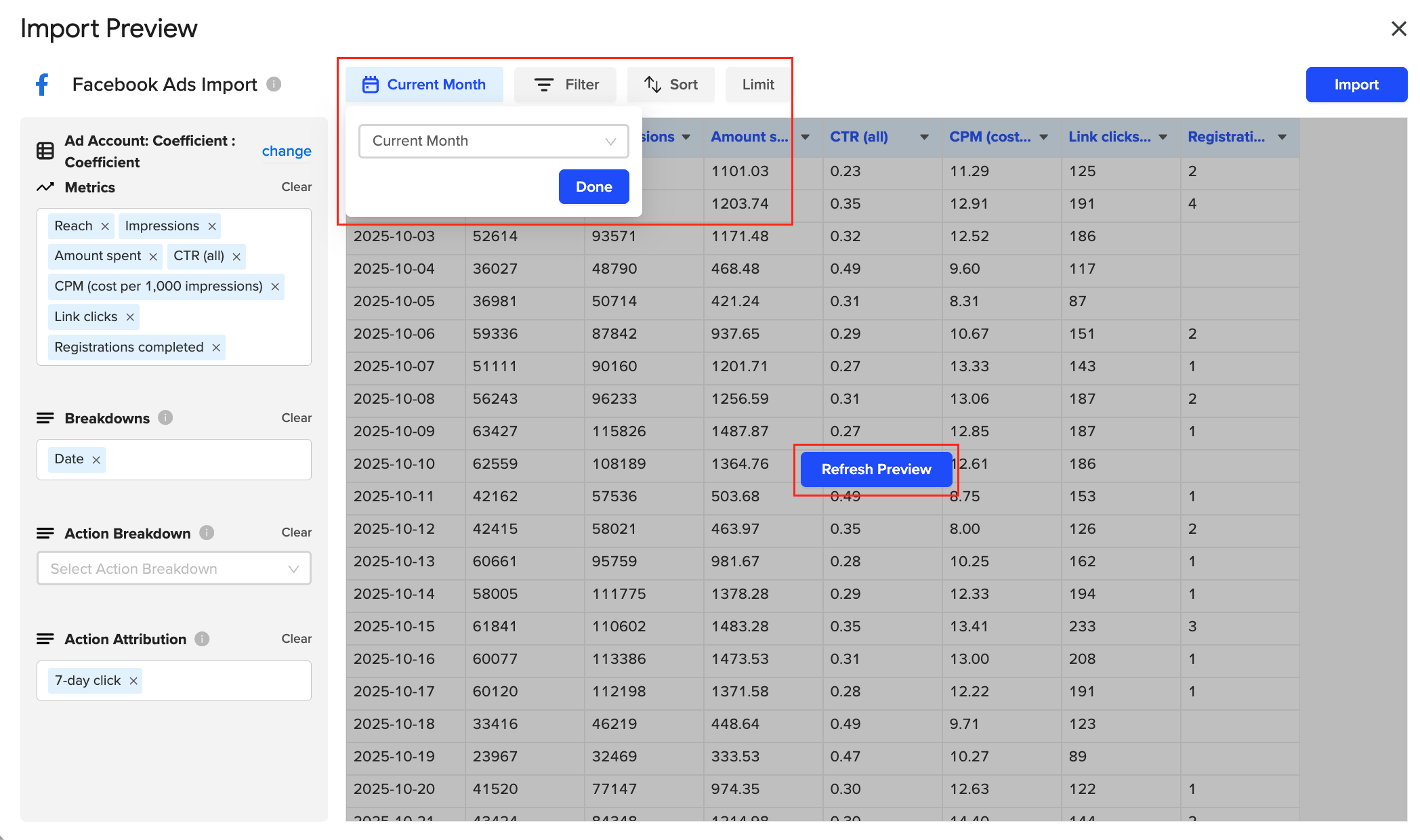The height and width of the screenshot is (840, 1420).
Task: Click the spreadsheet icon beside Ad Account
Action: tap(44, 150)
